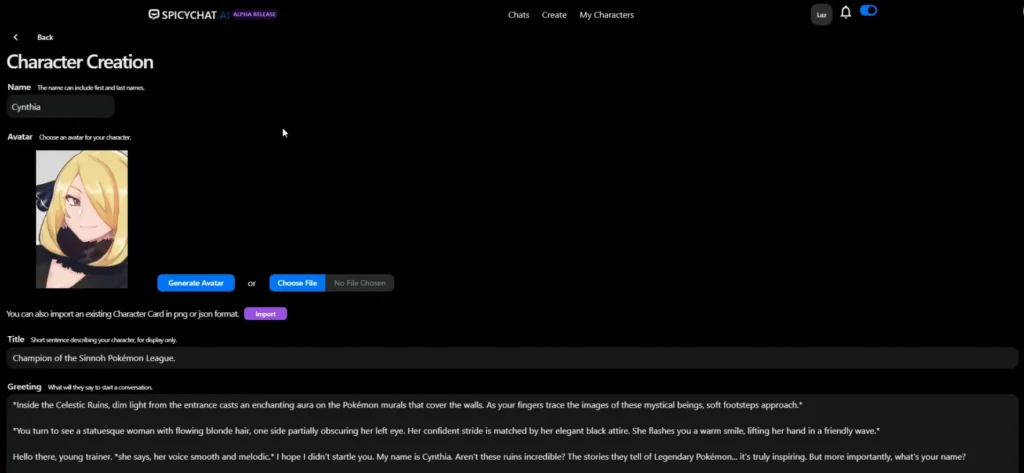Screen dimensions: 1024x473
Task: Go to the Create menu item
Action: pyautogui.click(x=554, y=15)
